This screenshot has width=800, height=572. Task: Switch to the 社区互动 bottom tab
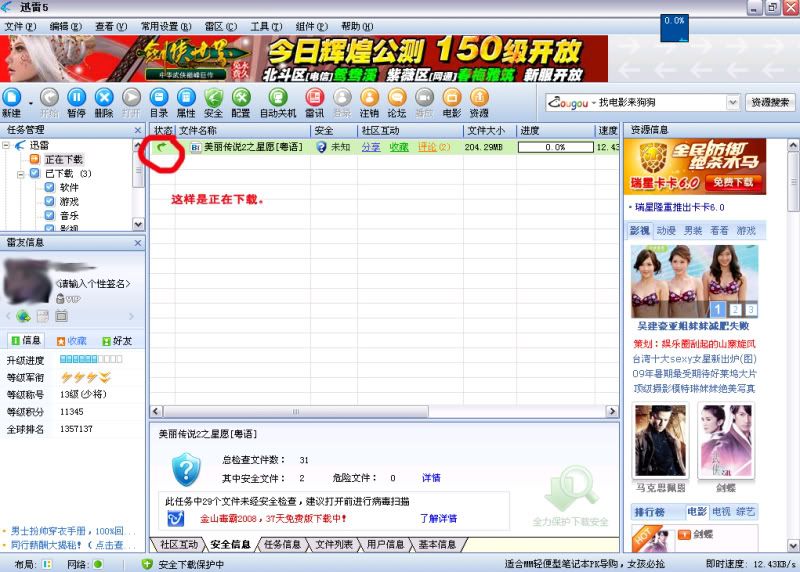(x=179, y=544)
